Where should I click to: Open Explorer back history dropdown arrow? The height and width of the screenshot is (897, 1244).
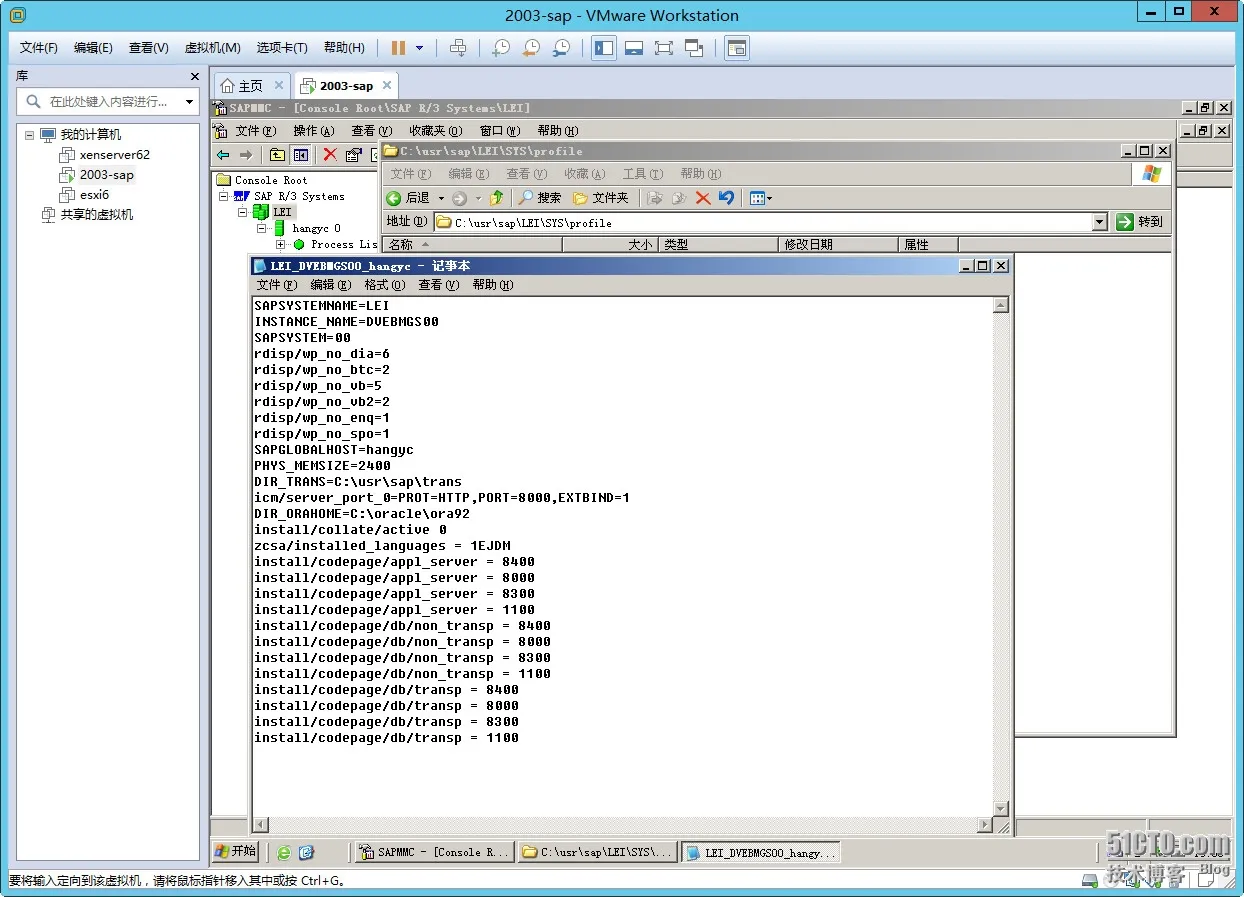point(440,198)
